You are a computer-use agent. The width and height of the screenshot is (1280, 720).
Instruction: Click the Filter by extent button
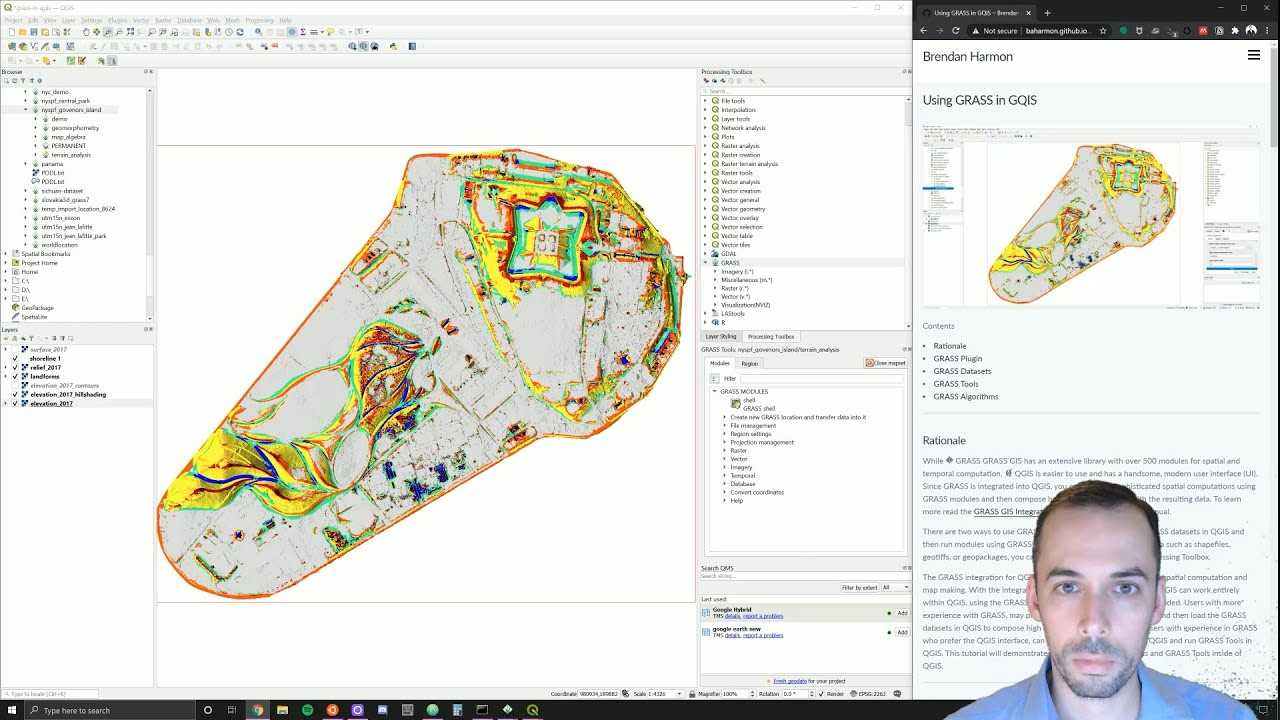tap(859, 587)
